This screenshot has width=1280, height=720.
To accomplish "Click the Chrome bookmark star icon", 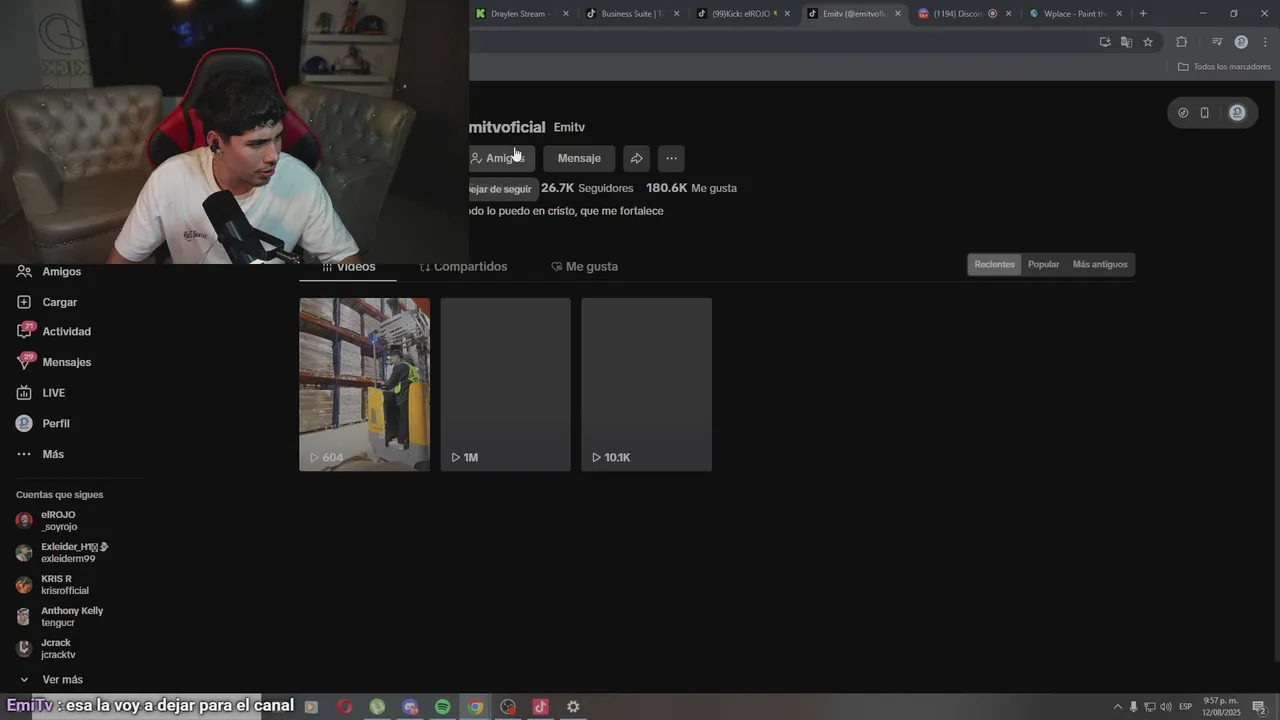I will click(1148, 42).
